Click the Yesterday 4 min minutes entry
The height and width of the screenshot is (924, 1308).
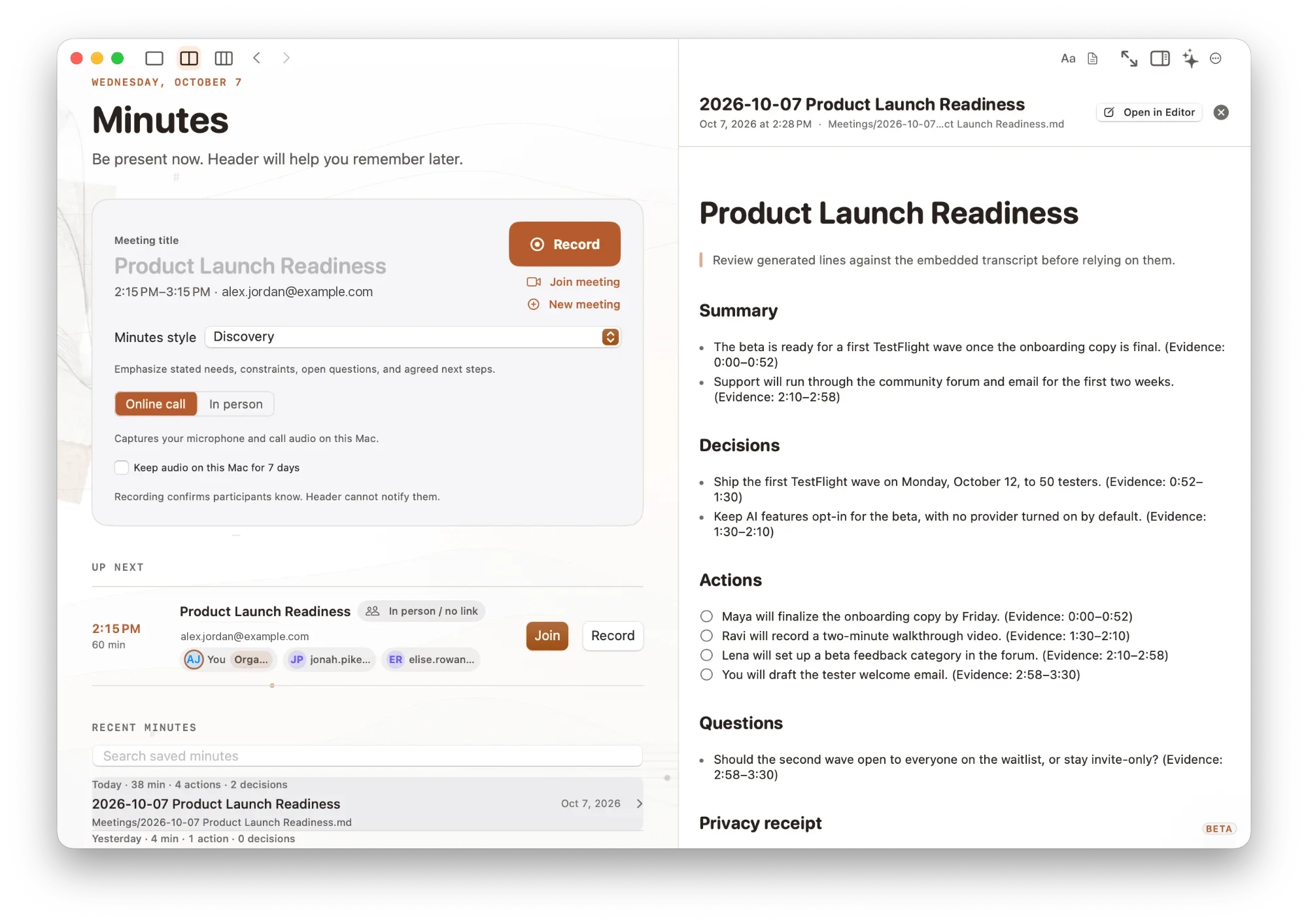pyautogui.click(x=368, y=839)
